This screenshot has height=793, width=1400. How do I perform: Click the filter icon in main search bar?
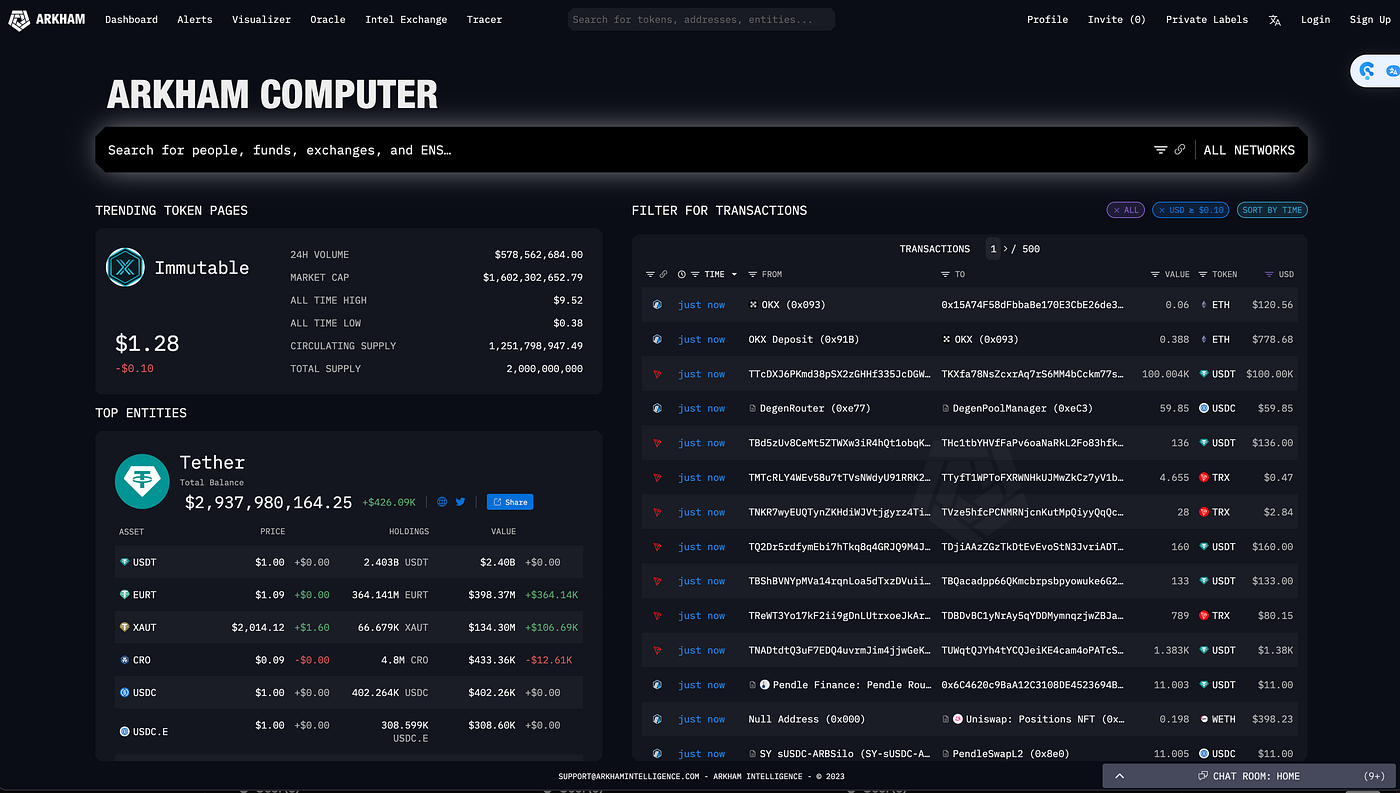(x=1161, y=150)
